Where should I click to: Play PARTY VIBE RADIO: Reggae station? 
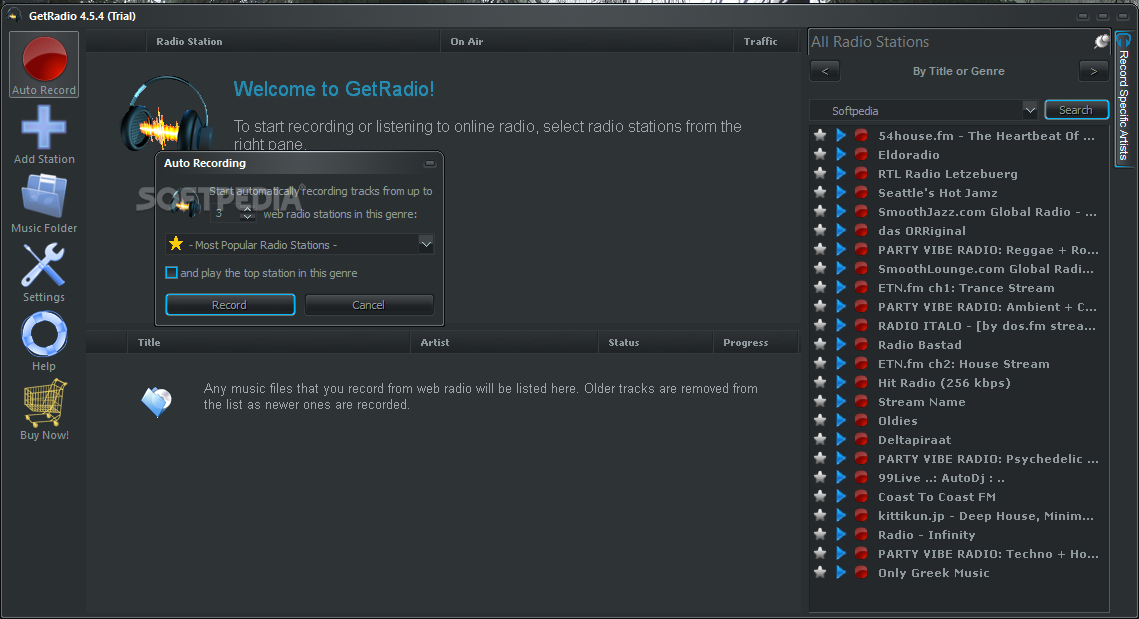pos(840,249)
